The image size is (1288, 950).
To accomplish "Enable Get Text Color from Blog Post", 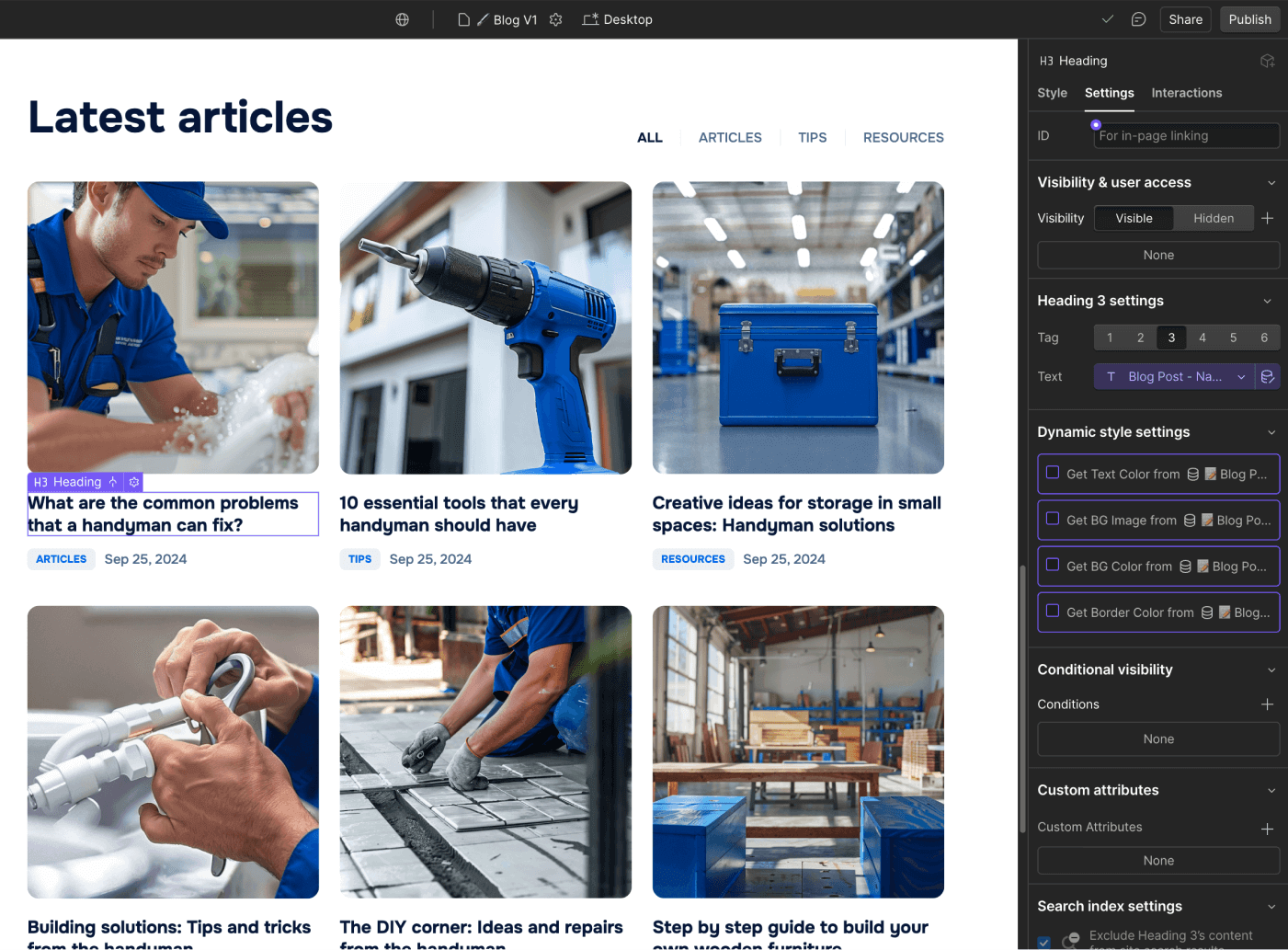I will (x=1053, y=474).
